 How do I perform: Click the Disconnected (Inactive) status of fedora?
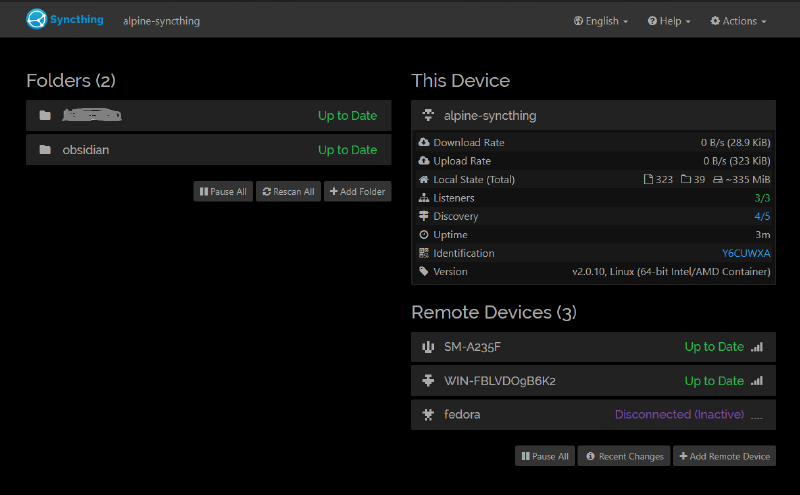point(679,414)
